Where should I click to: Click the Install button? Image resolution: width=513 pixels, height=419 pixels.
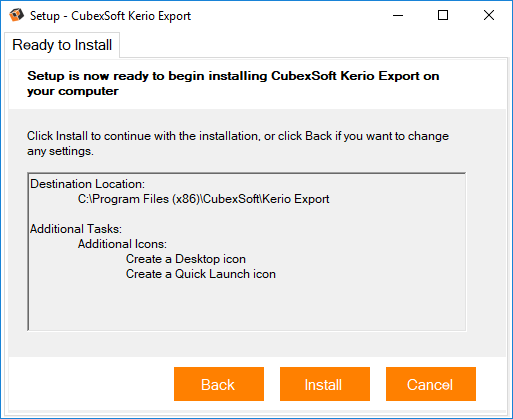(x=325, y=384)
